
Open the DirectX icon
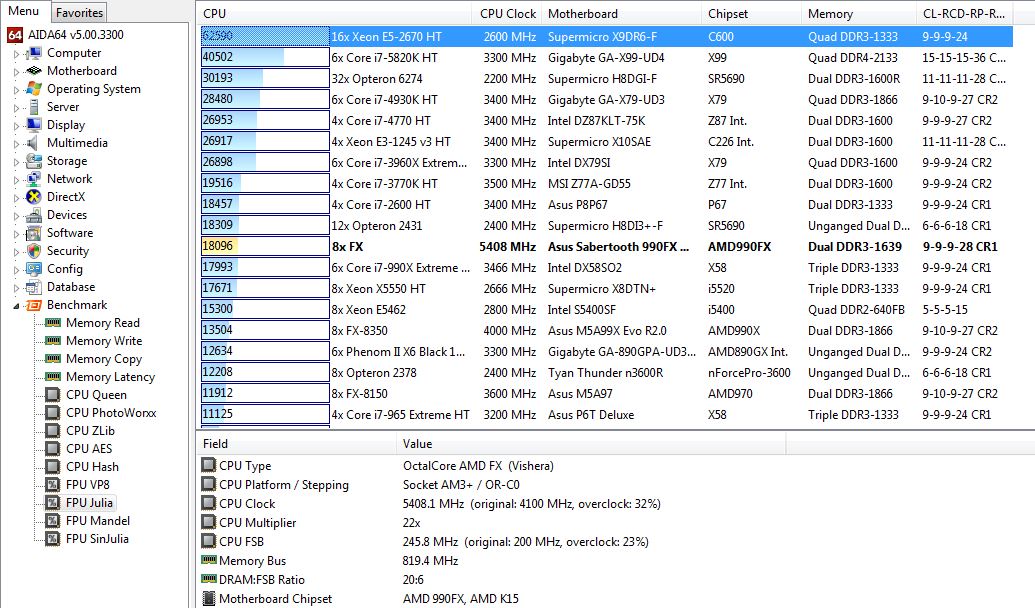34,197
